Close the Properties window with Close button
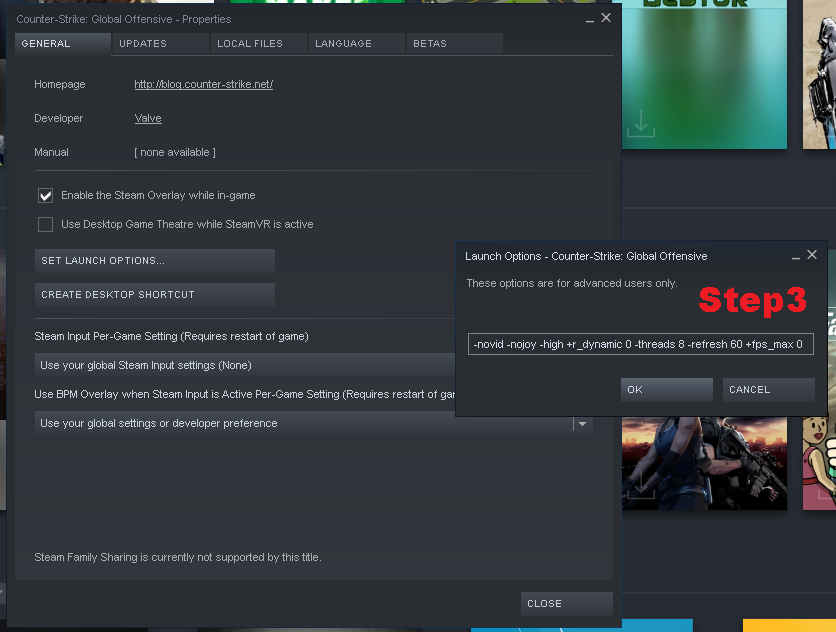This screenshot has height=632, width=836. [x=566, y=604]
